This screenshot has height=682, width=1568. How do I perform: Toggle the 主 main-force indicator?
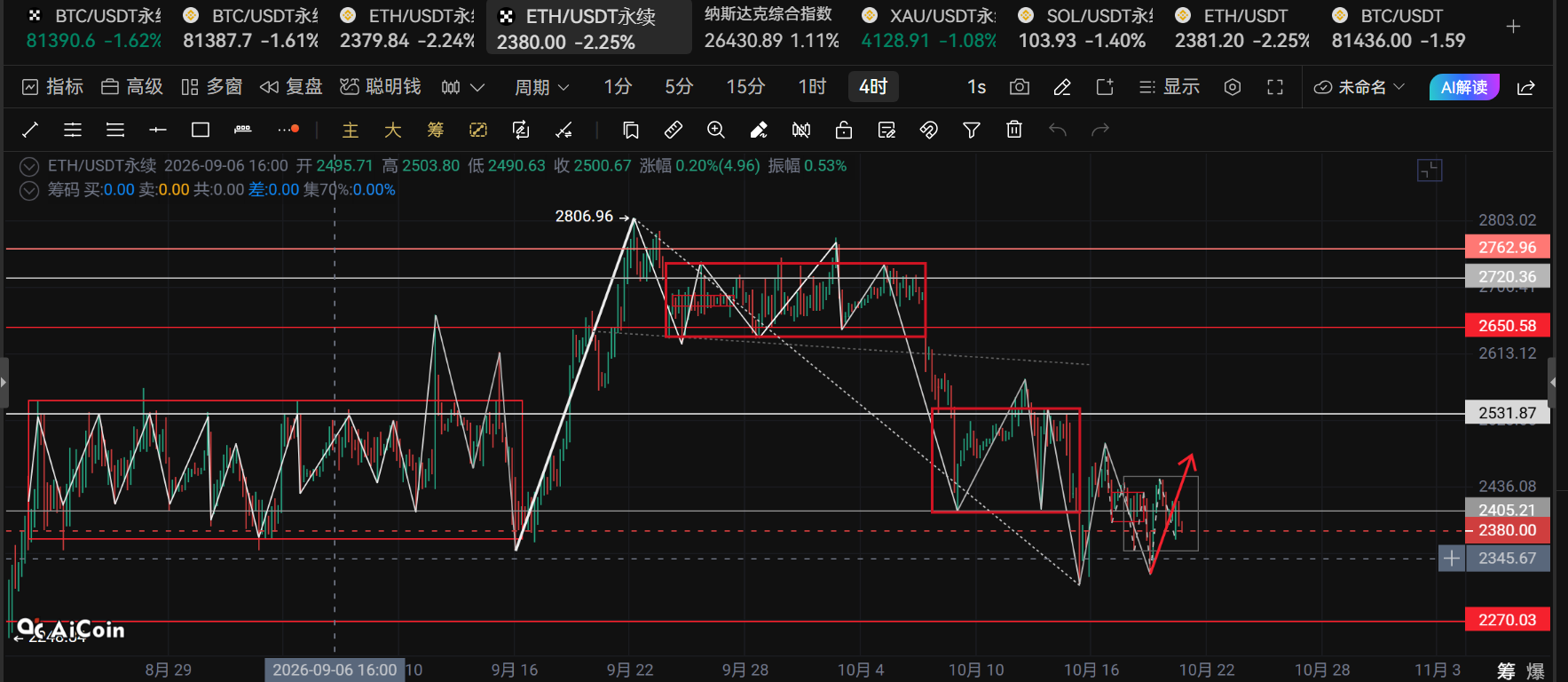351,131
